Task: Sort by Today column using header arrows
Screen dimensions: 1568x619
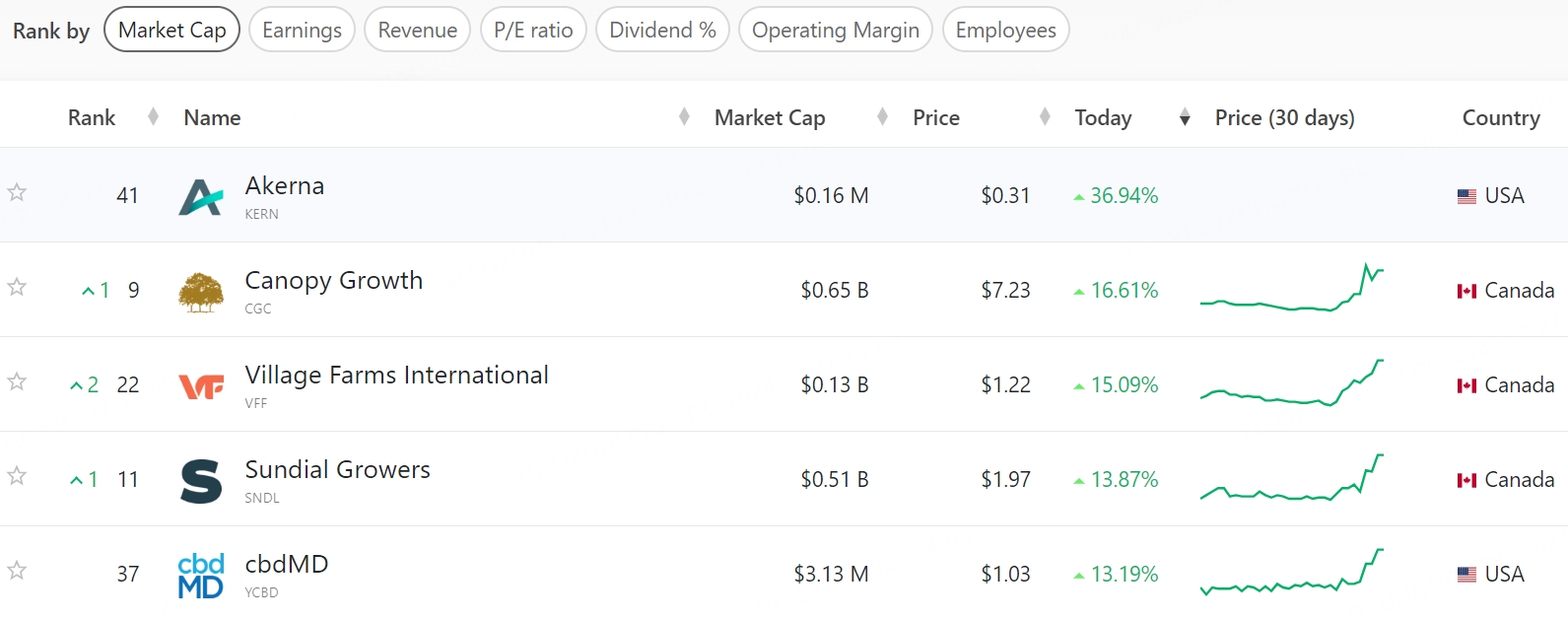Action: click(1185, 118)
